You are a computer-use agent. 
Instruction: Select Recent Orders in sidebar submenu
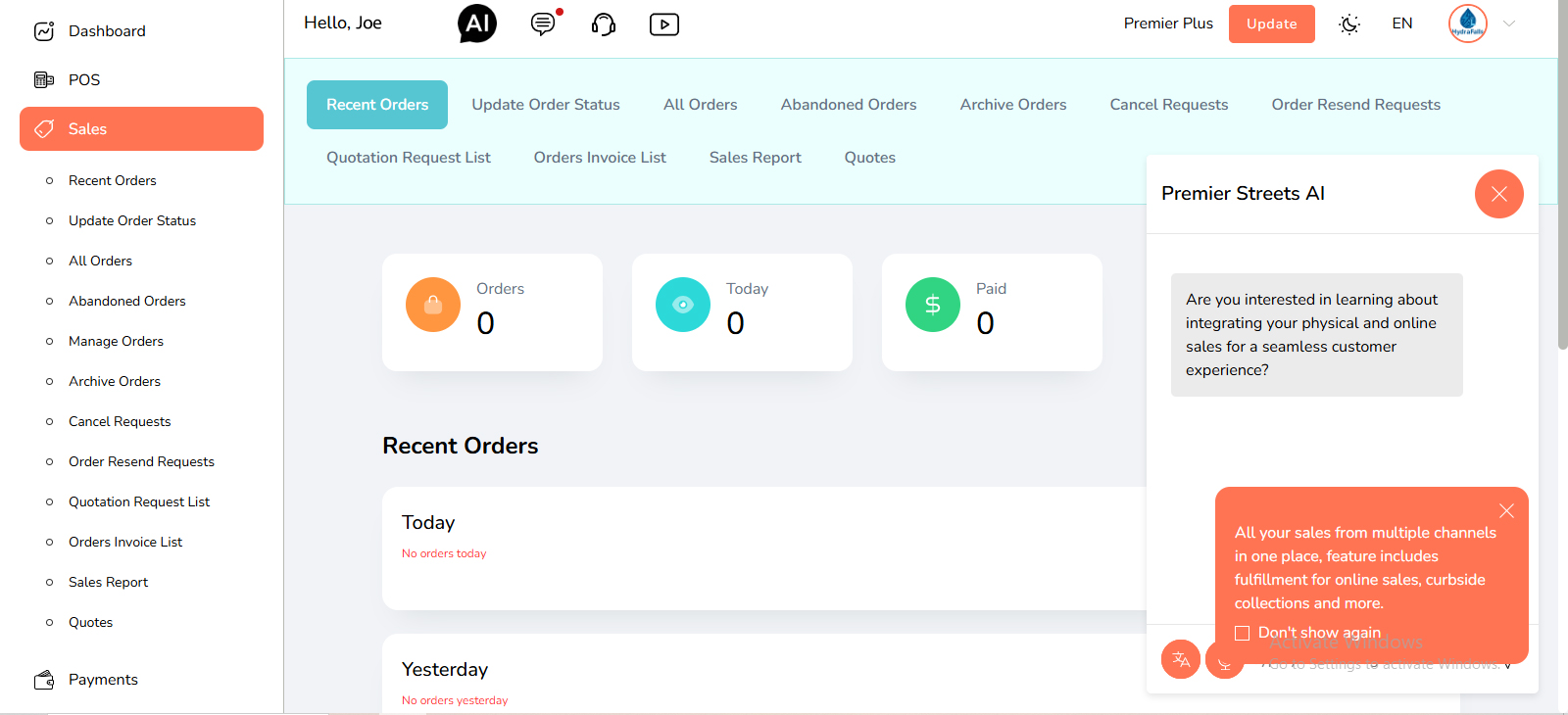click(x=113, y=181)
